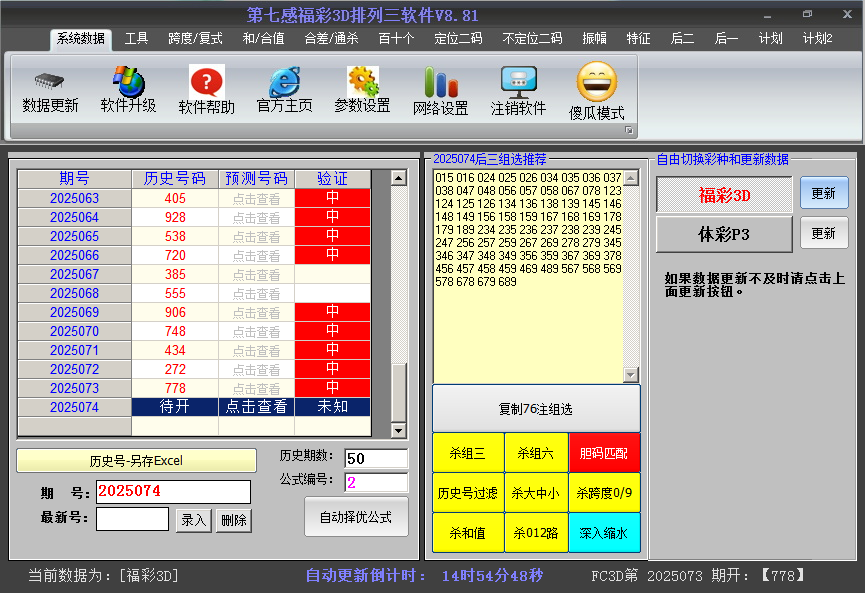865x593 pixels.
Task: Click 注销软件 monitor icon
Action: [x=519, y=82]
